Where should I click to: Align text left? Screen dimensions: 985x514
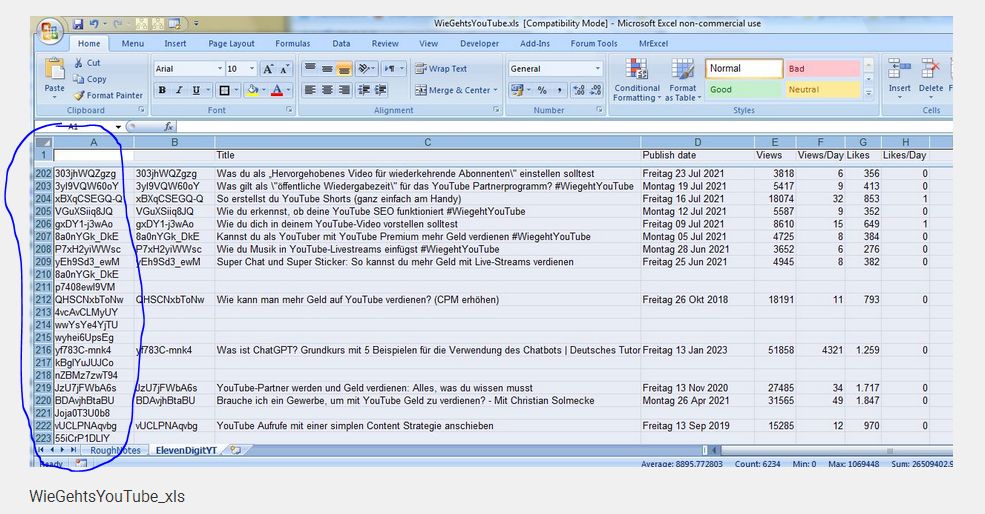point(310,90)
